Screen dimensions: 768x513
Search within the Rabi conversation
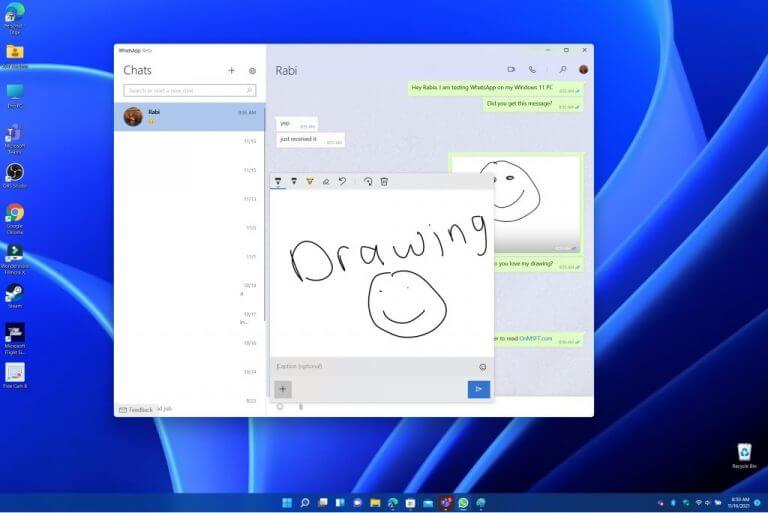click(x=563, y=70)
